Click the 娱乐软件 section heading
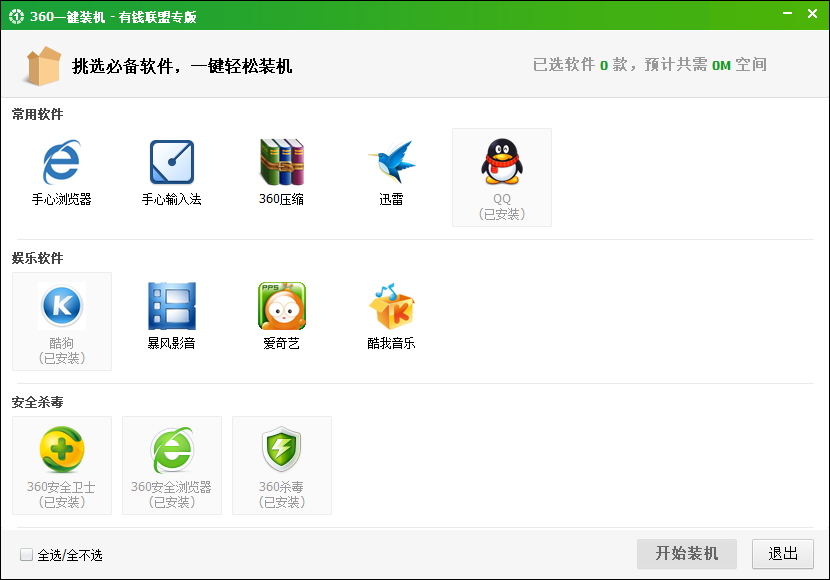 [38, 258]
